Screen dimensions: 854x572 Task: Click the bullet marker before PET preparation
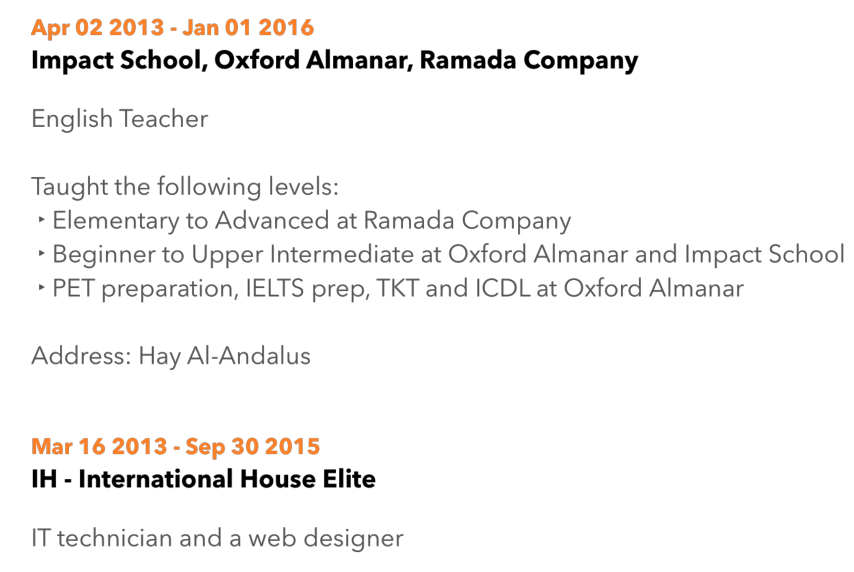click(41, 290)
